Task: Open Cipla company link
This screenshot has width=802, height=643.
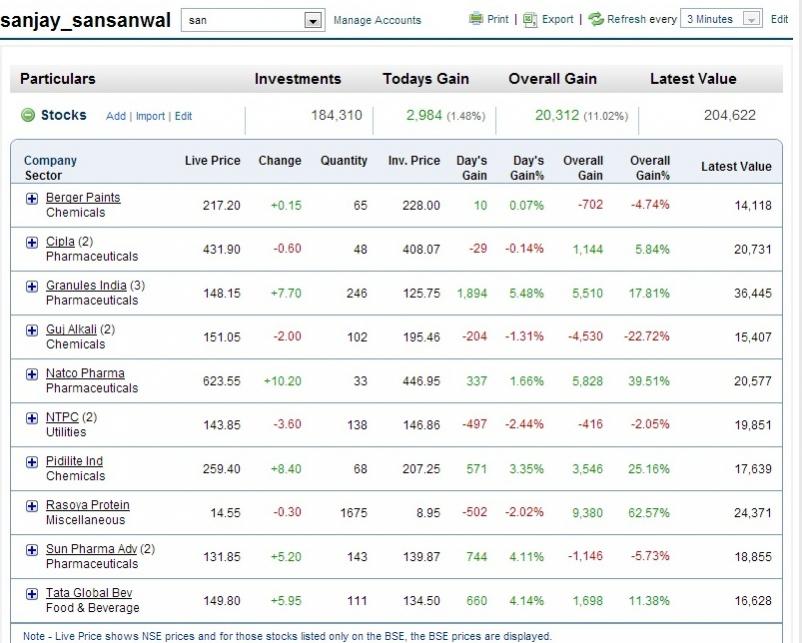Action: click(60, 241)
